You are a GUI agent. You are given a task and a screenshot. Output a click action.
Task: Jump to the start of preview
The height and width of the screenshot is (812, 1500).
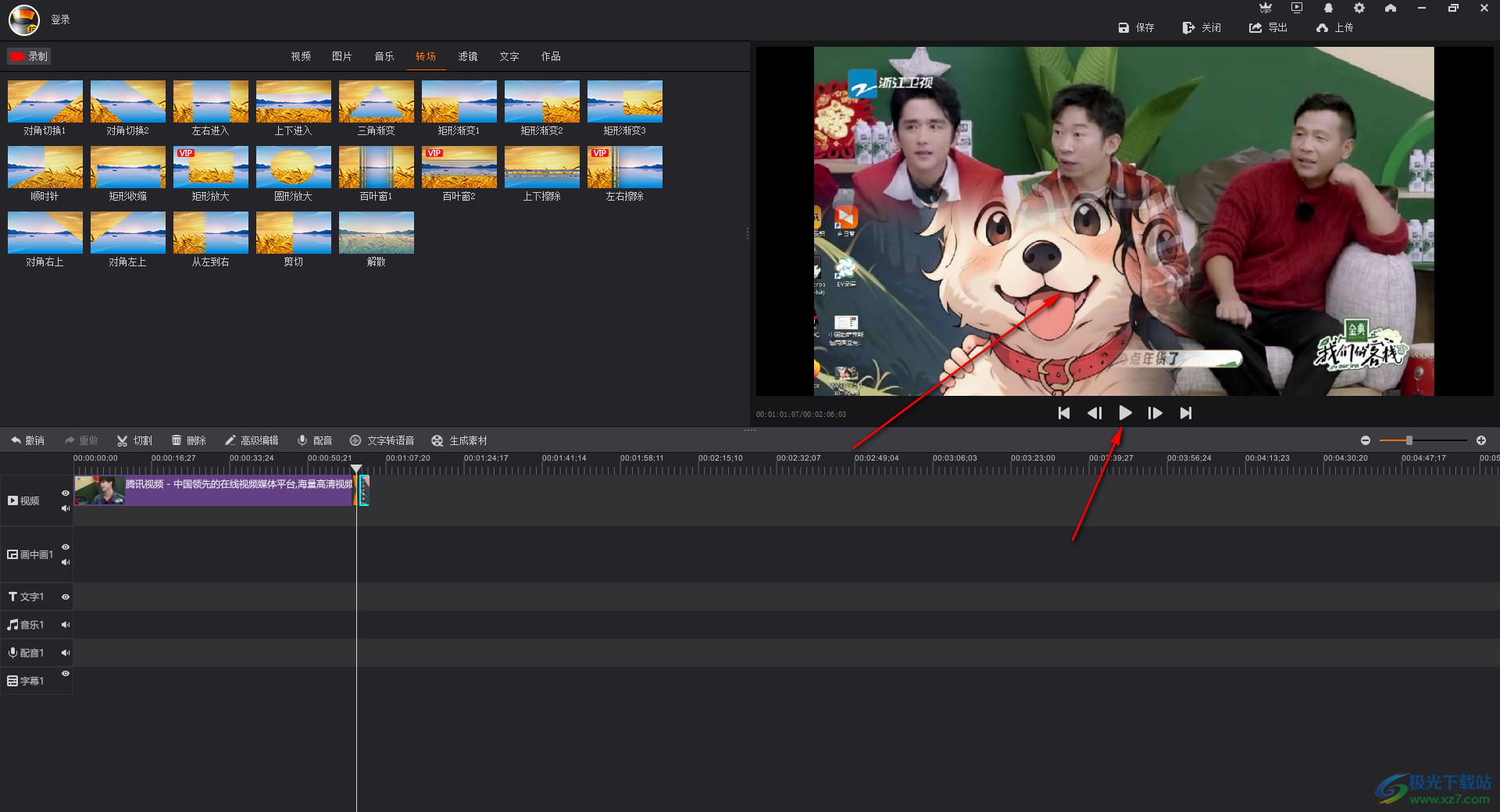[x=1064, y=413]
